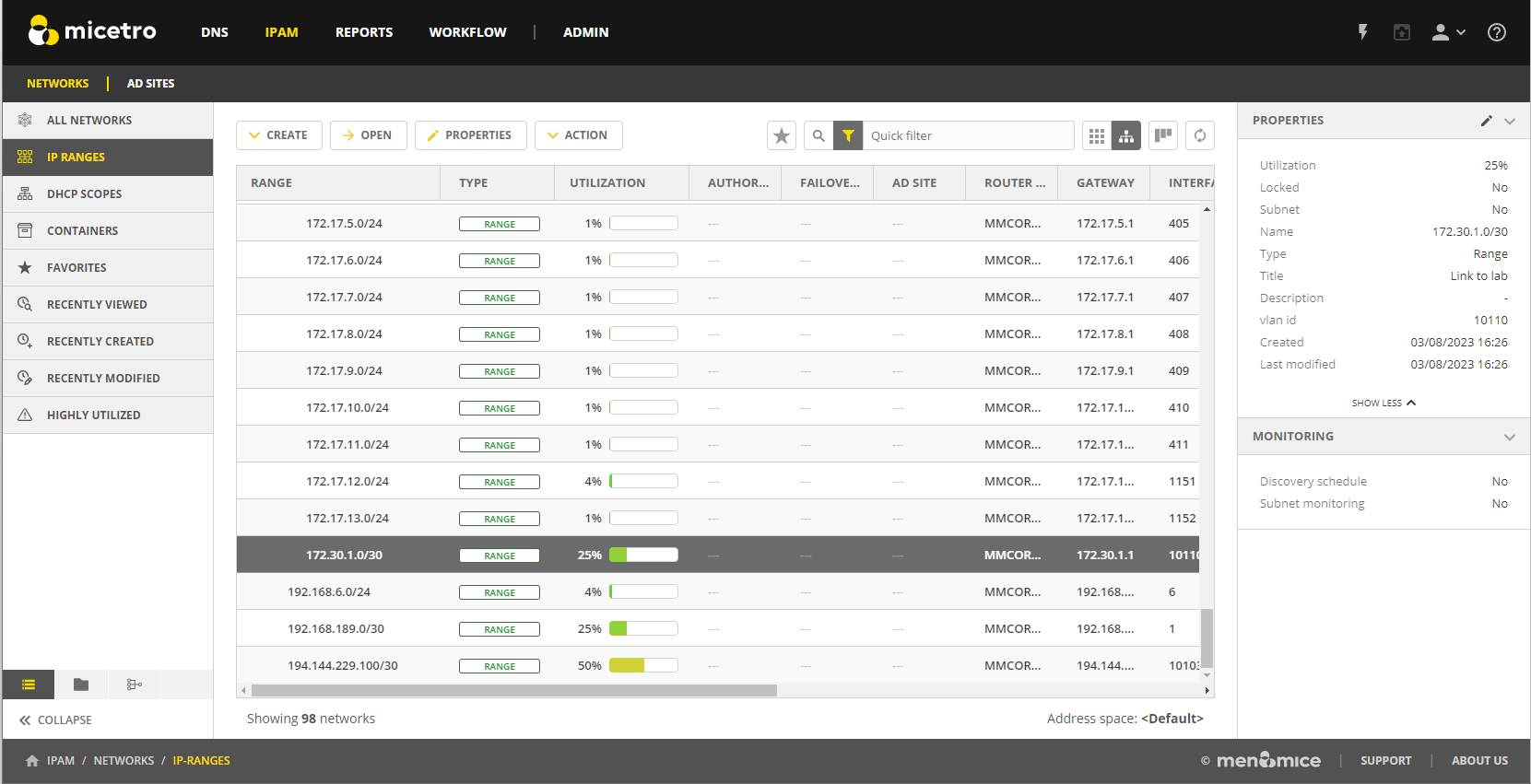Click the search magnifier icon
Image resolution: width=1531 pixels, height=784 pixels.
(x=818, y=135)
